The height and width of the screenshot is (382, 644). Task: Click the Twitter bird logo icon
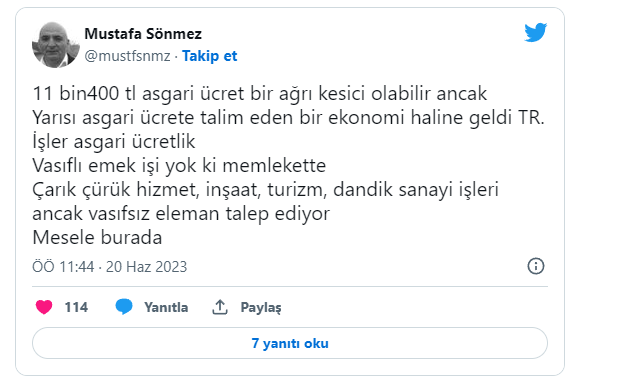coord(536,32)
